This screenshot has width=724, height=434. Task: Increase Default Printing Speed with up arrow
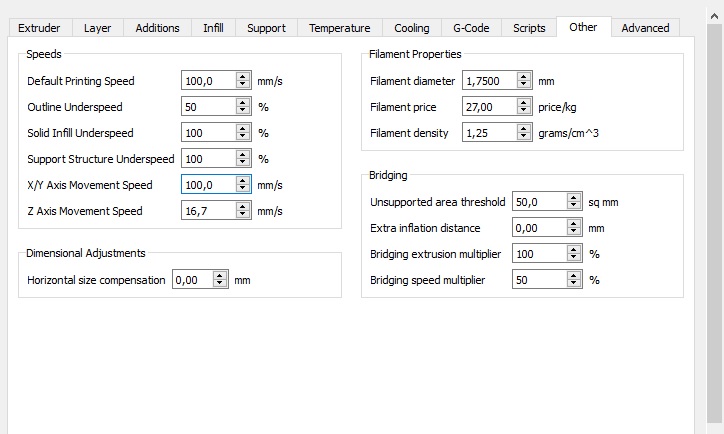coord(243,77)
